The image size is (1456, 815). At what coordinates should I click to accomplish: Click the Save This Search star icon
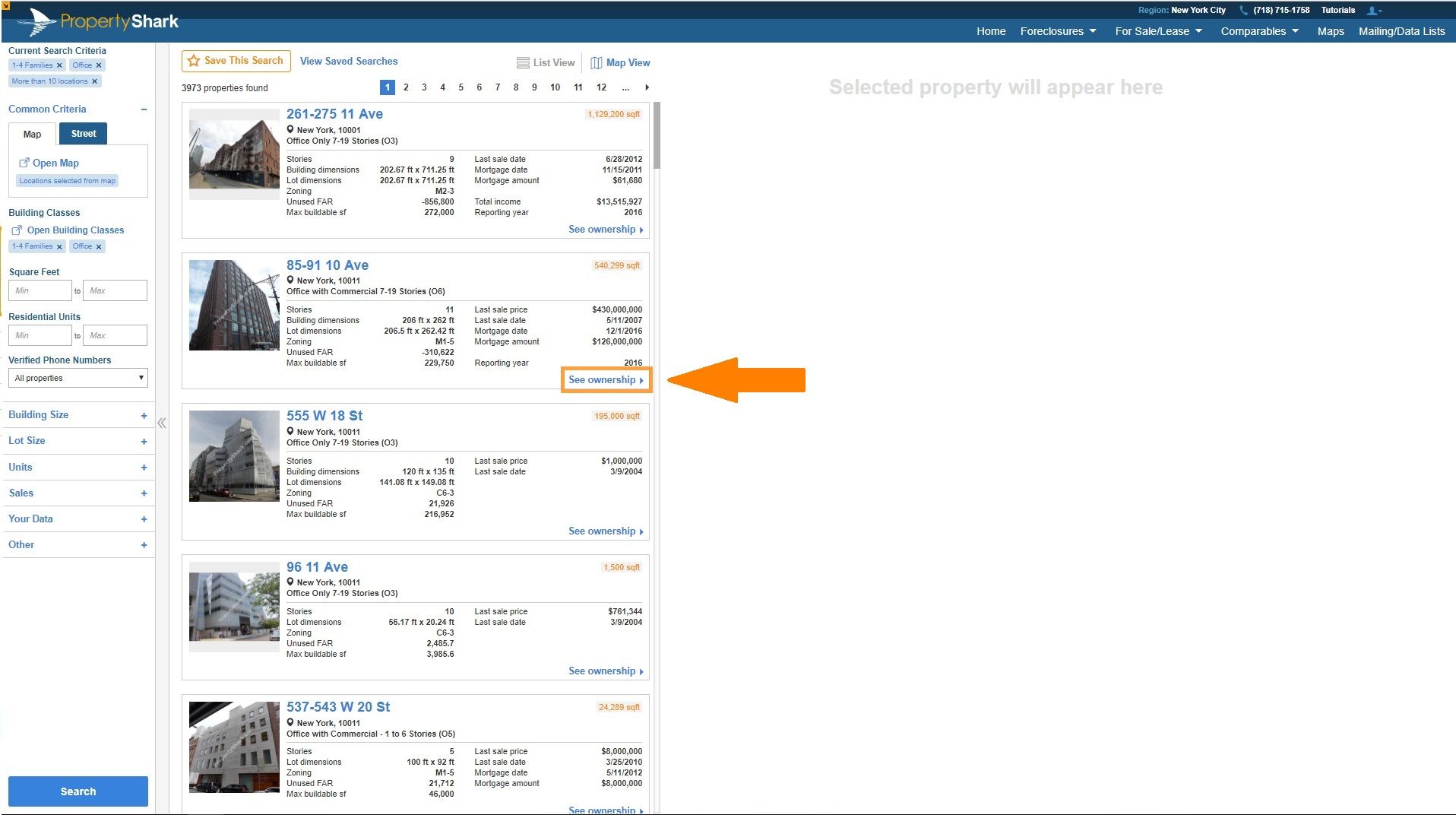(x=195, y=60)
